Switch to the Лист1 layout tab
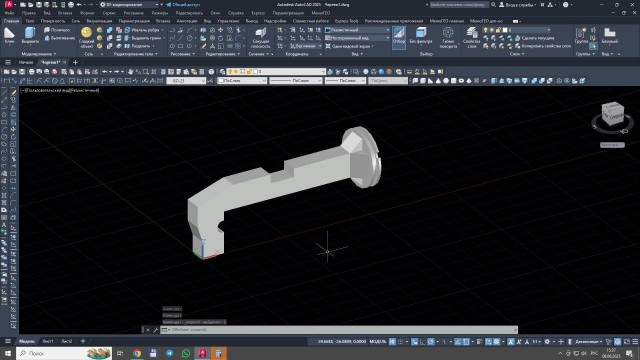This screenshot has height=360, width=640. coord(48,341)
